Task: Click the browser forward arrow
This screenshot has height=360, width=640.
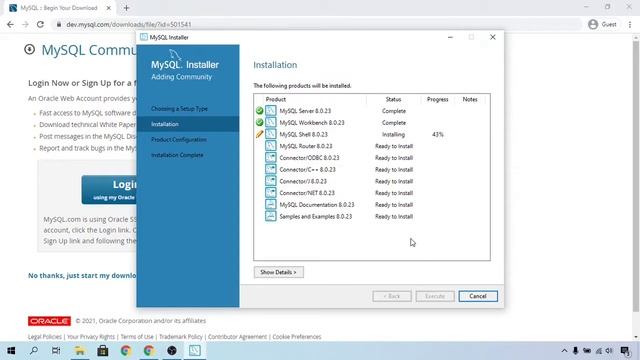Action: point(25,24)
